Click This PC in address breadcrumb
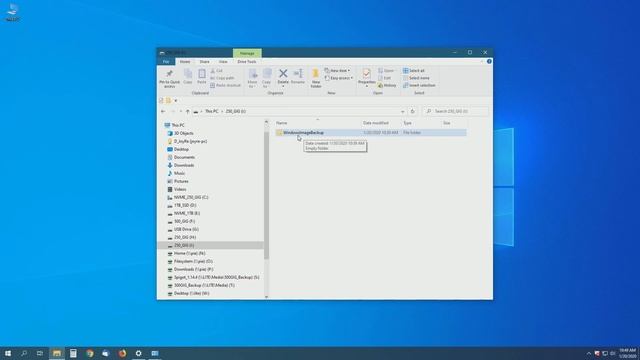Viewport: 640px width, 360px height. 212,111
